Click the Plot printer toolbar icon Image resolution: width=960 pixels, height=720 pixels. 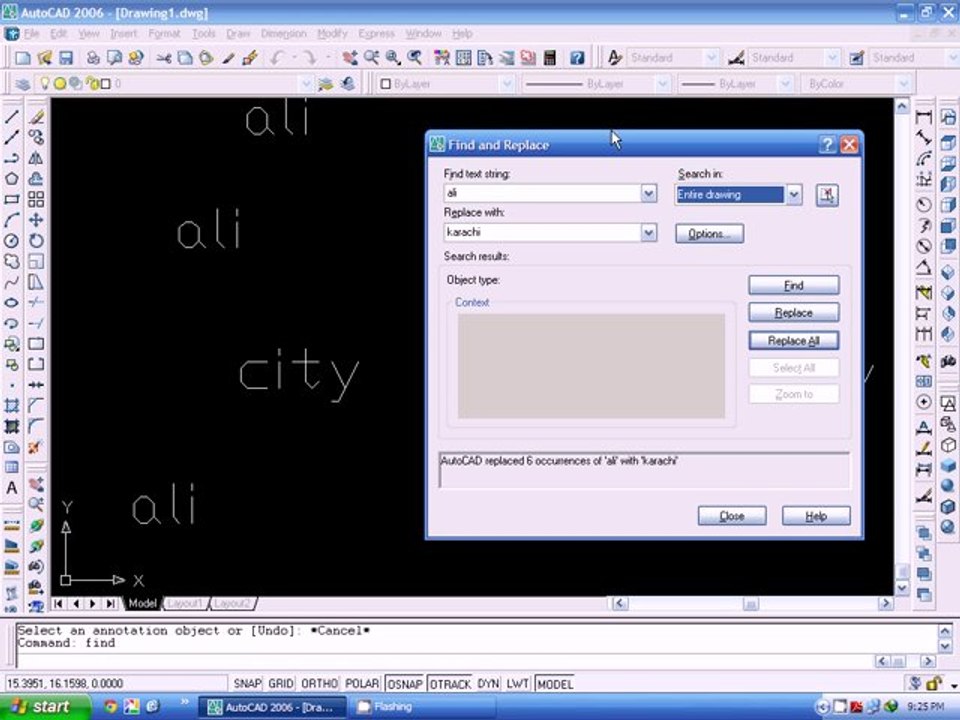point(93,58)
